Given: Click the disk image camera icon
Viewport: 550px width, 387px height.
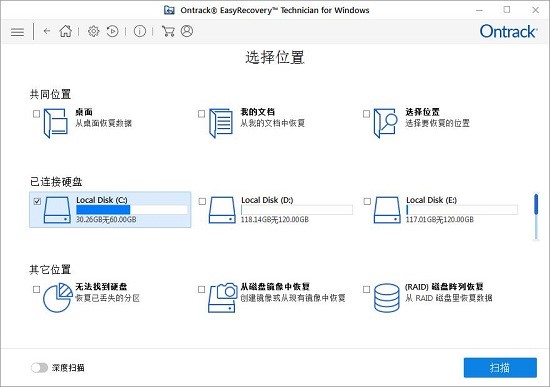Looking at the screenshot, I should 222,298.
